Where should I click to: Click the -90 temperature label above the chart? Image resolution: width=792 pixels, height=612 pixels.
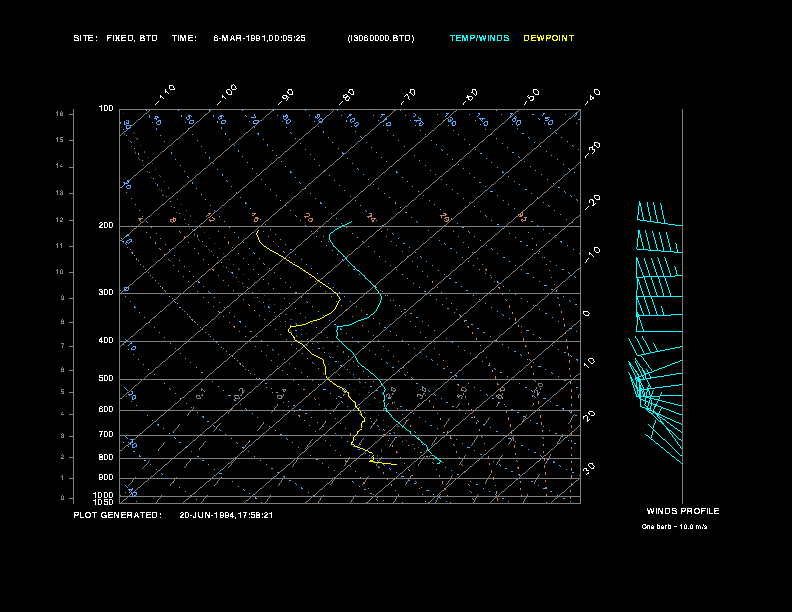click(286, 97)
